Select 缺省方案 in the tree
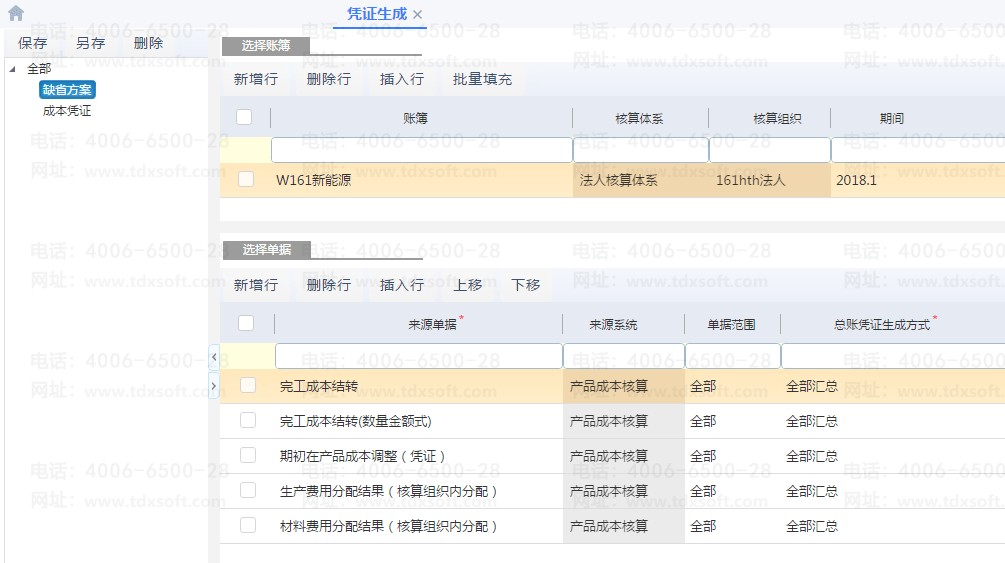Image resolution: width=1005 pixels, height=563 pixels. [x=68, y=90]
